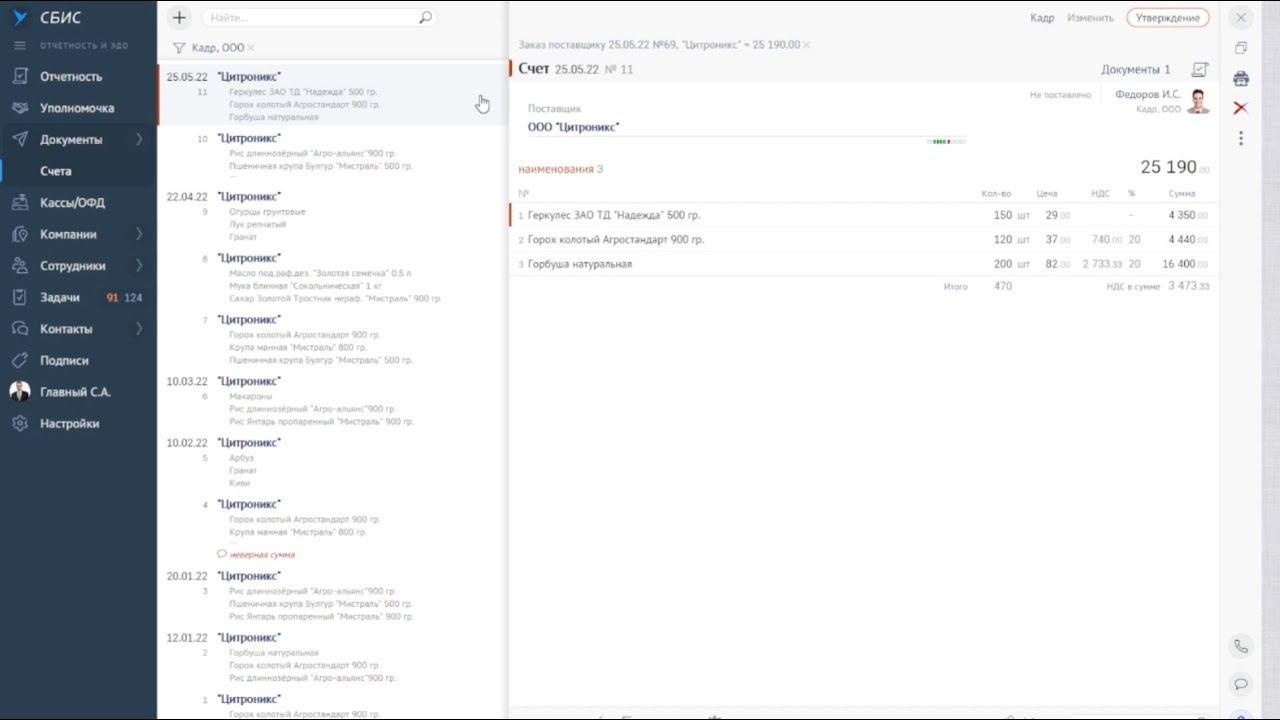Open the неверная сумма comment
This screenshot has width=1280, height=720.
click(x=256, y=554)
